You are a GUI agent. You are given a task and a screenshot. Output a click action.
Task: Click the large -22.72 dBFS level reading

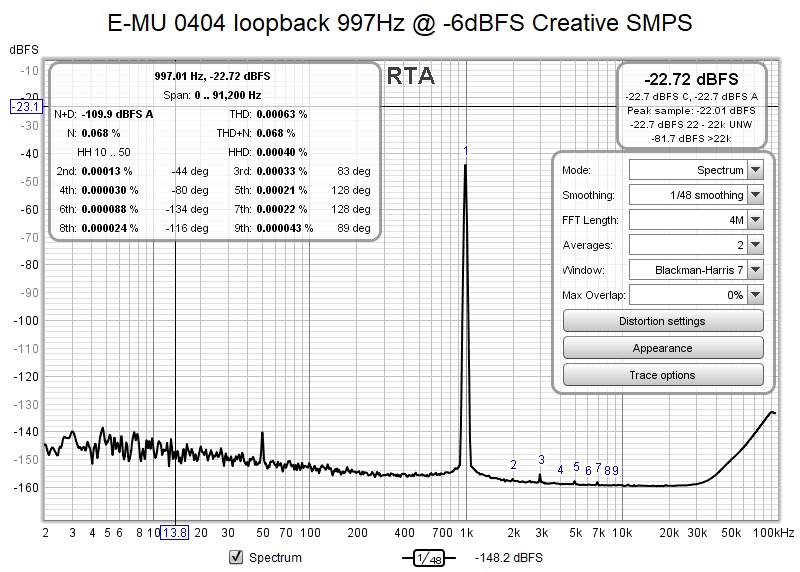(x=691, y=79)
